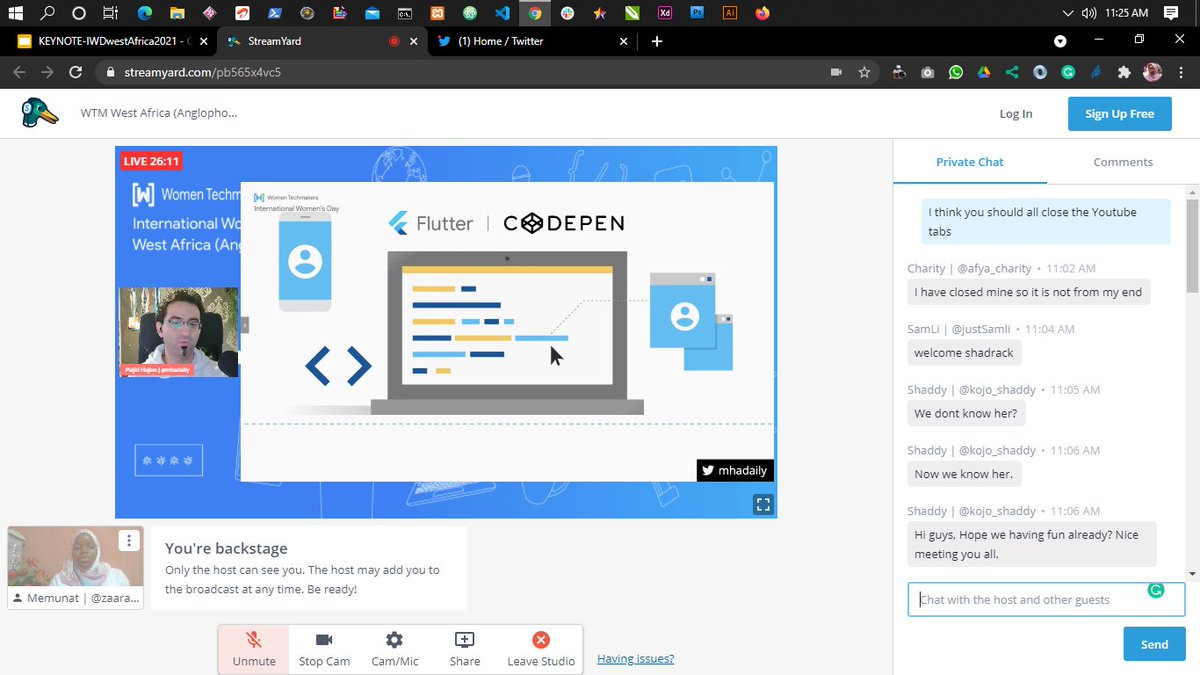The image size is (1200, 675).
Task: Close the StreamYard browser tab
Action: coord(415,42)
